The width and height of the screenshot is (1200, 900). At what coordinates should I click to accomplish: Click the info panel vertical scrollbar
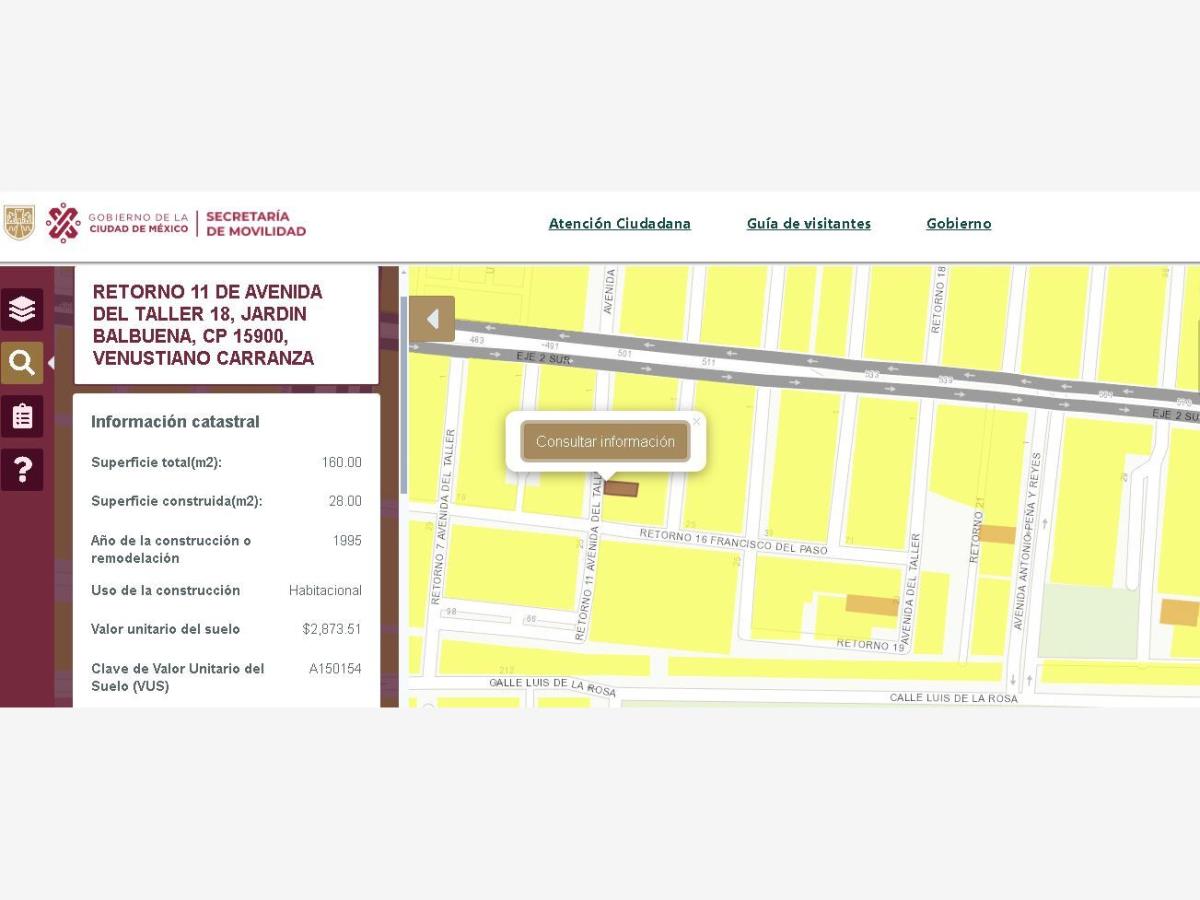tap(403, 395)
